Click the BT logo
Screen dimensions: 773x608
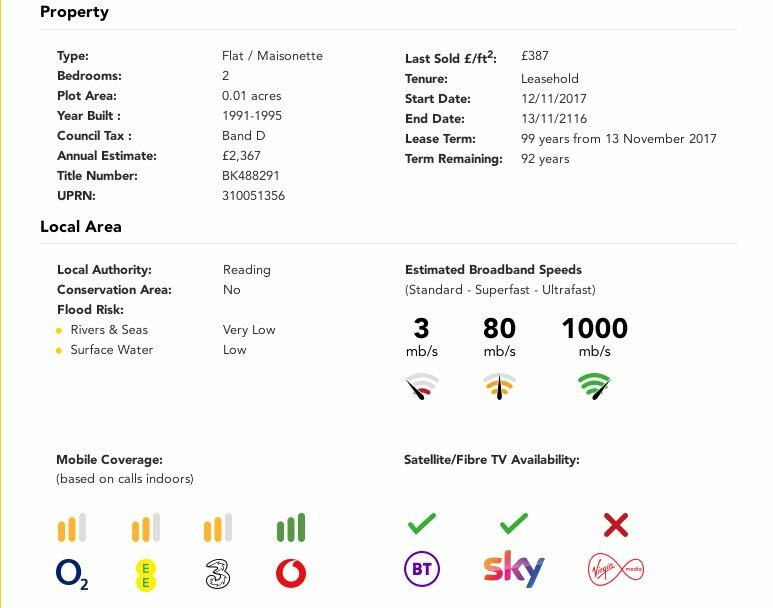point(421,570)
